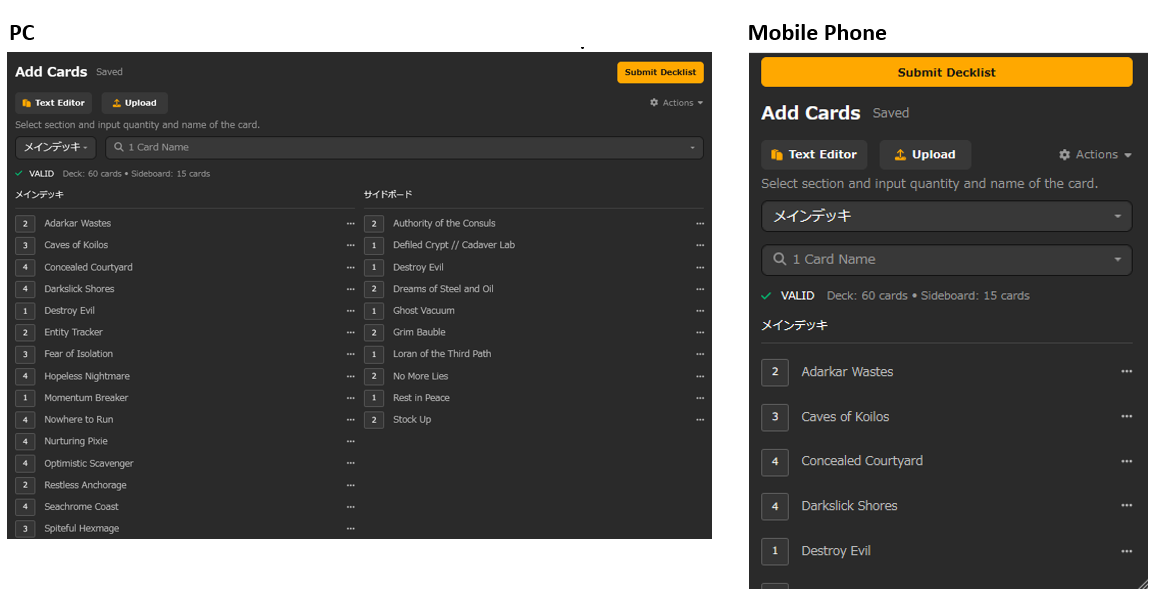The height and width of the screenshot is (599, 1154).
Task: Open options for Caves of Koilos in mobile view
Action: (1126, 417)
